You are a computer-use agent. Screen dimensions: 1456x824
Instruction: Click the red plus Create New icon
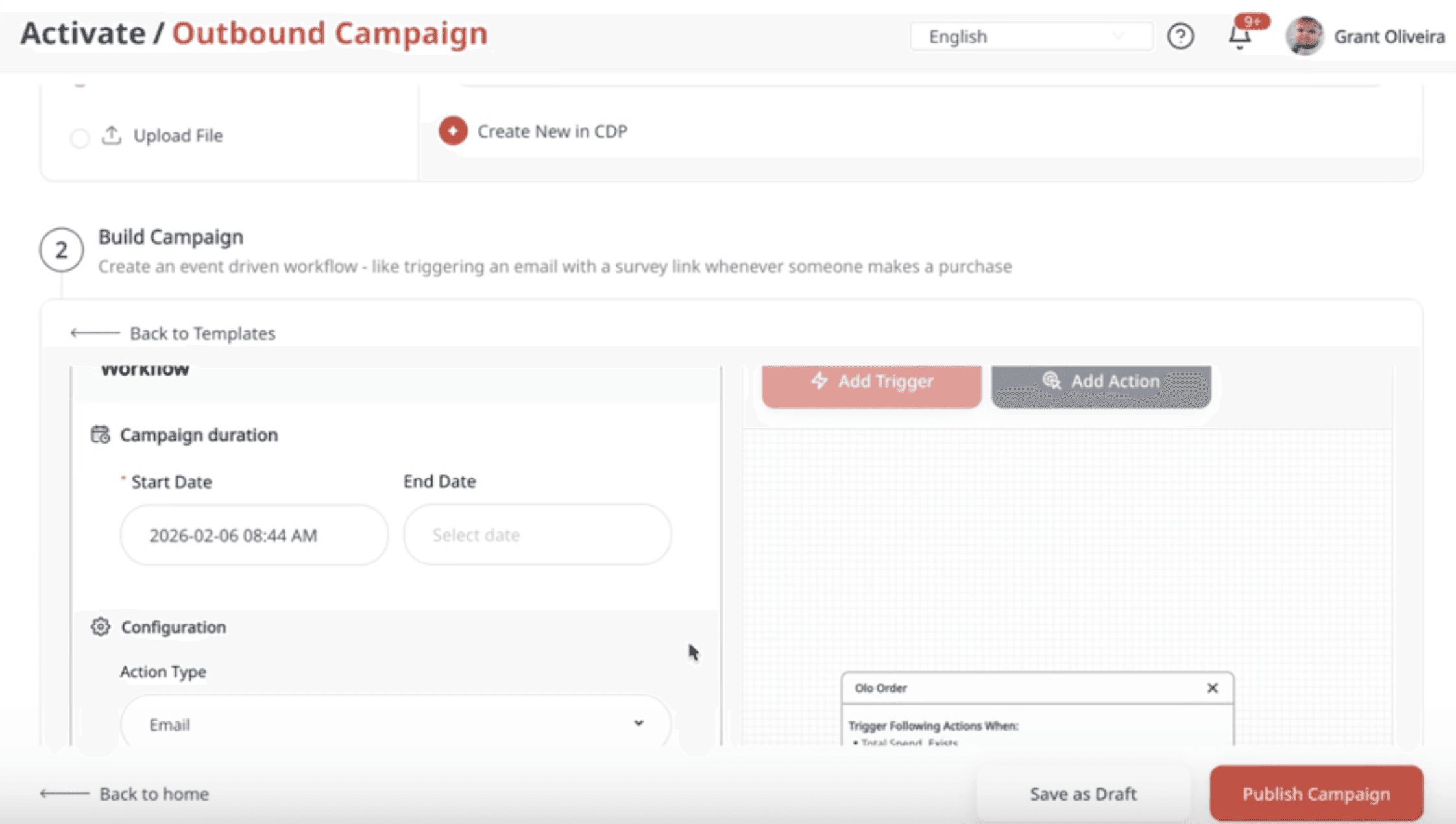(x=453, y=131)
